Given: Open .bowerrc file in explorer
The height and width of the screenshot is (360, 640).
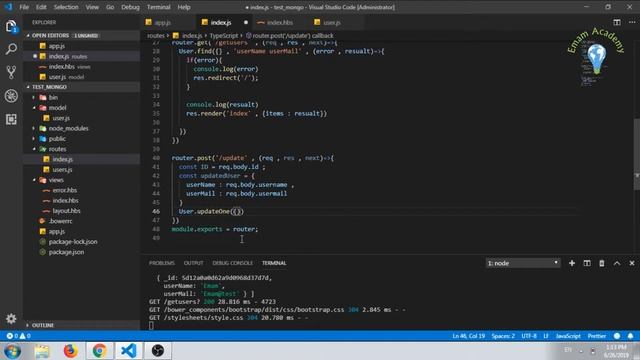Looking at the screenshot, I should click(x=82, y=221).
